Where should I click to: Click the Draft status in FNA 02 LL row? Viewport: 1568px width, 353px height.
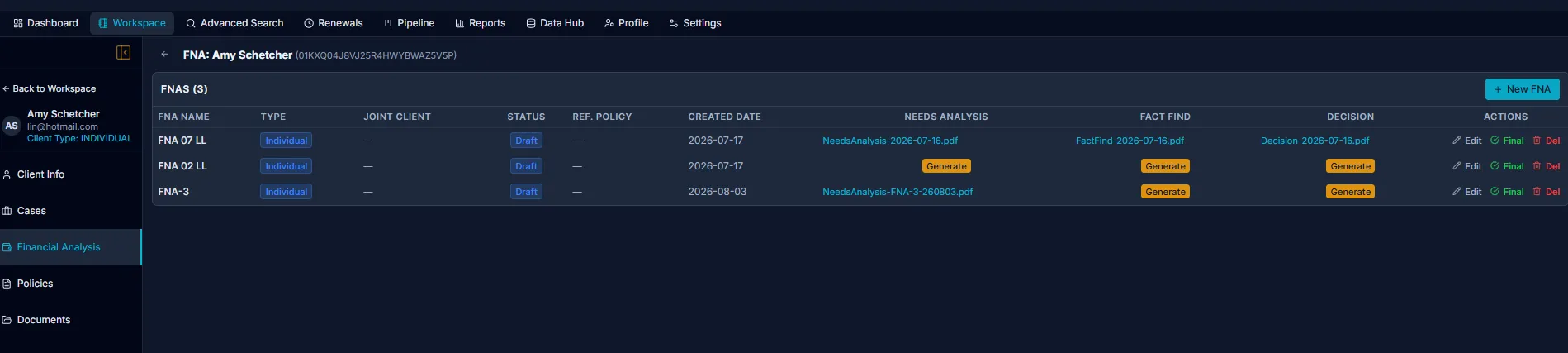coord(526,166)
